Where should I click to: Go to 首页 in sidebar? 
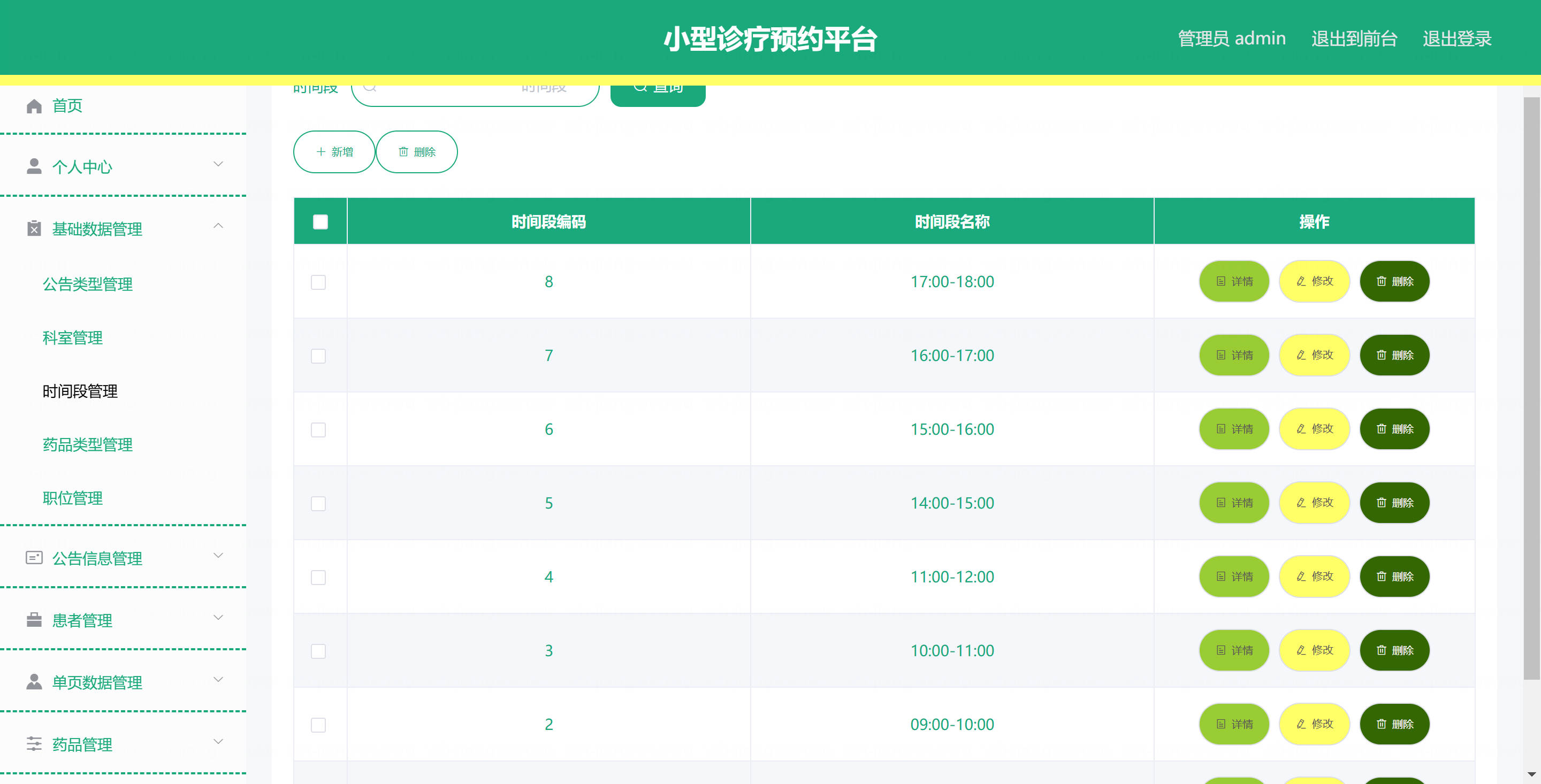click(x=67, y=106)
